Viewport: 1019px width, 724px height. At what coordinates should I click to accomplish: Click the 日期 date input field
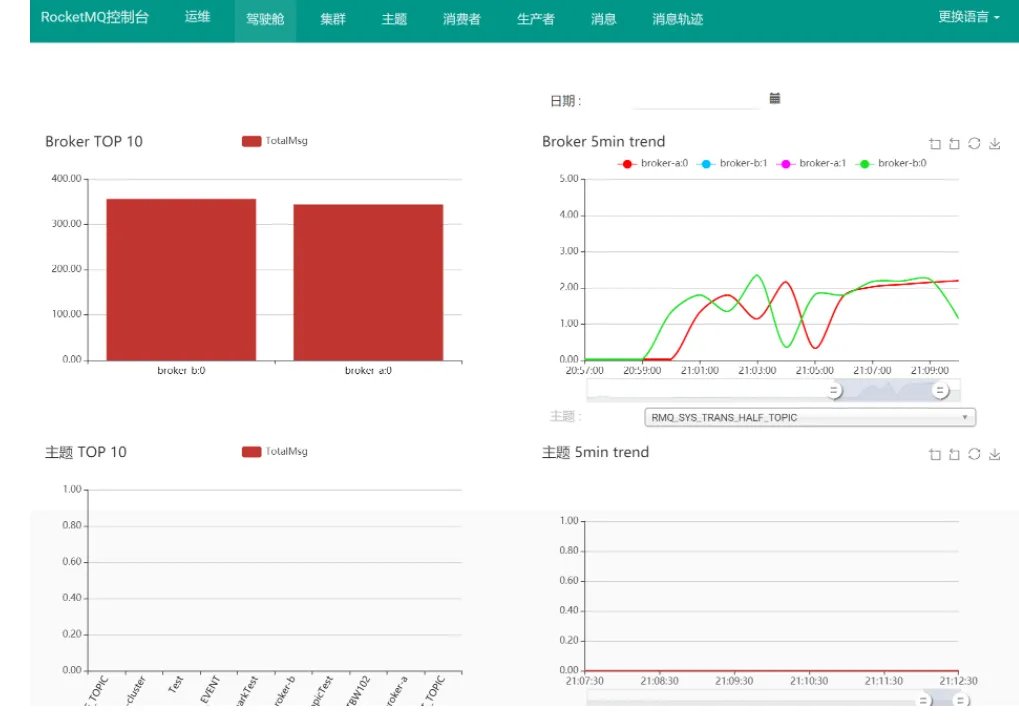pyautogui.click(x=695, y=99)
